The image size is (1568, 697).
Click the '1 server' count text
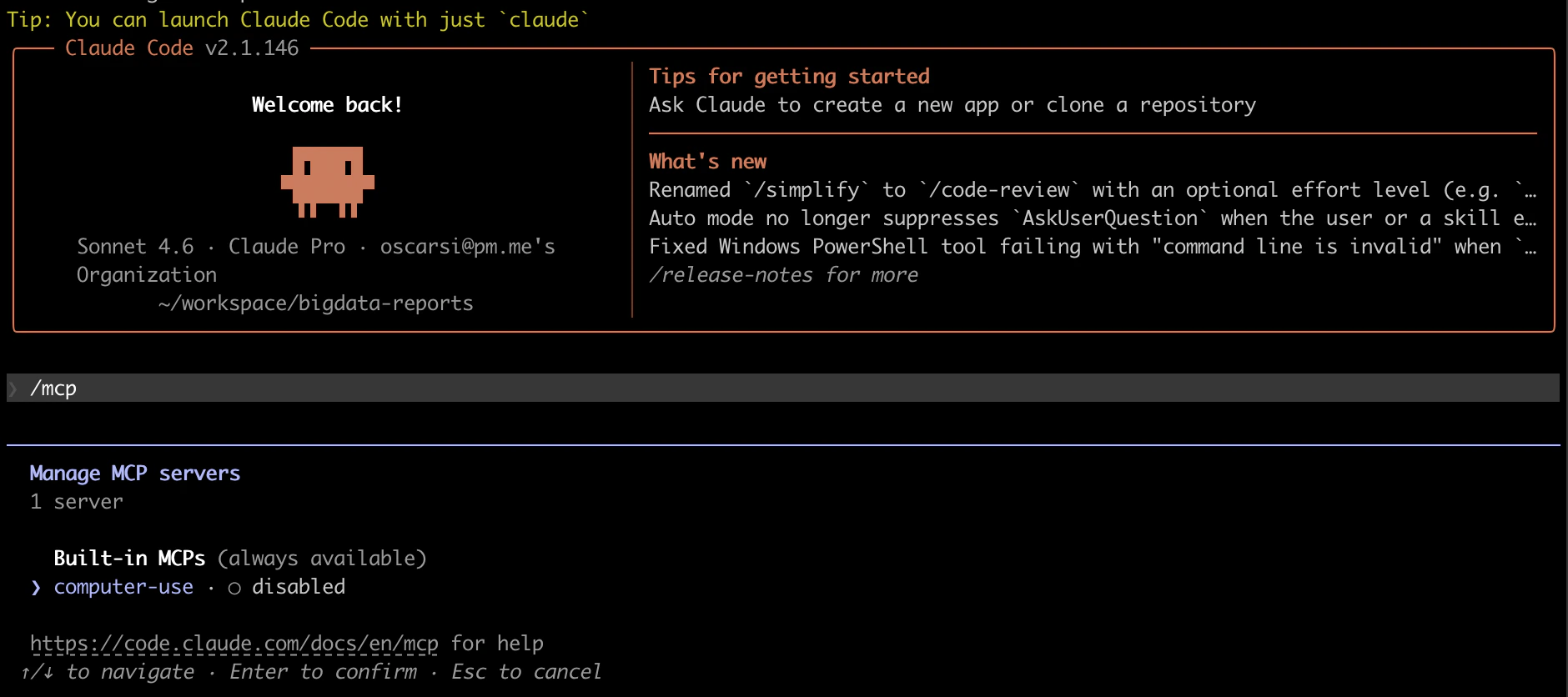click(x=77, y=502)
